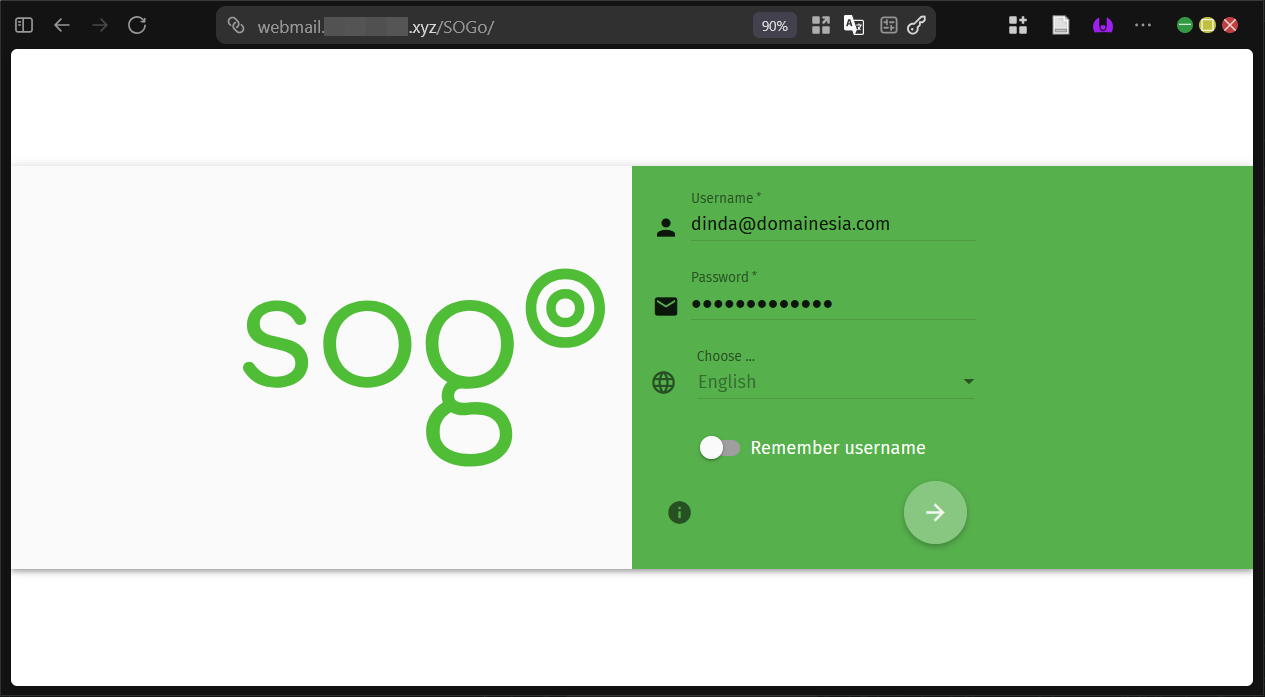Open the English language dropdown
The image size is (1265, 697).
[836, 382]
